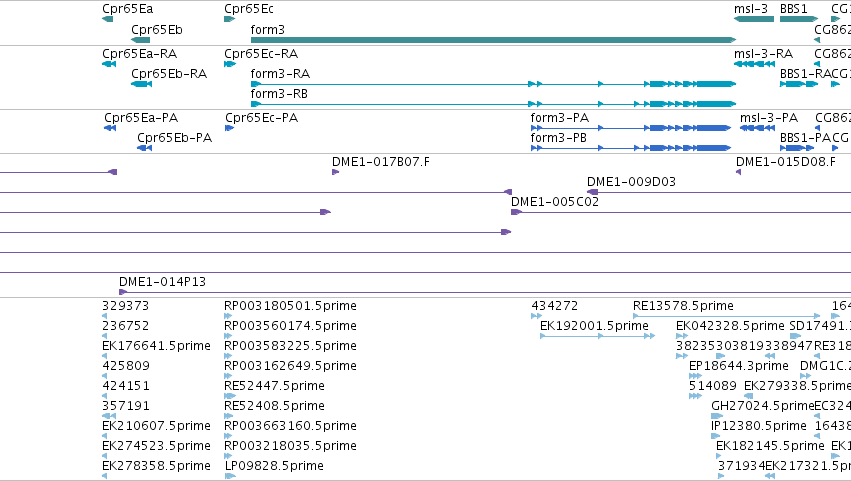Select the Cpr65Eb-RA transcript
This screenshot has height=481, width=851.
tap(142, 84)
